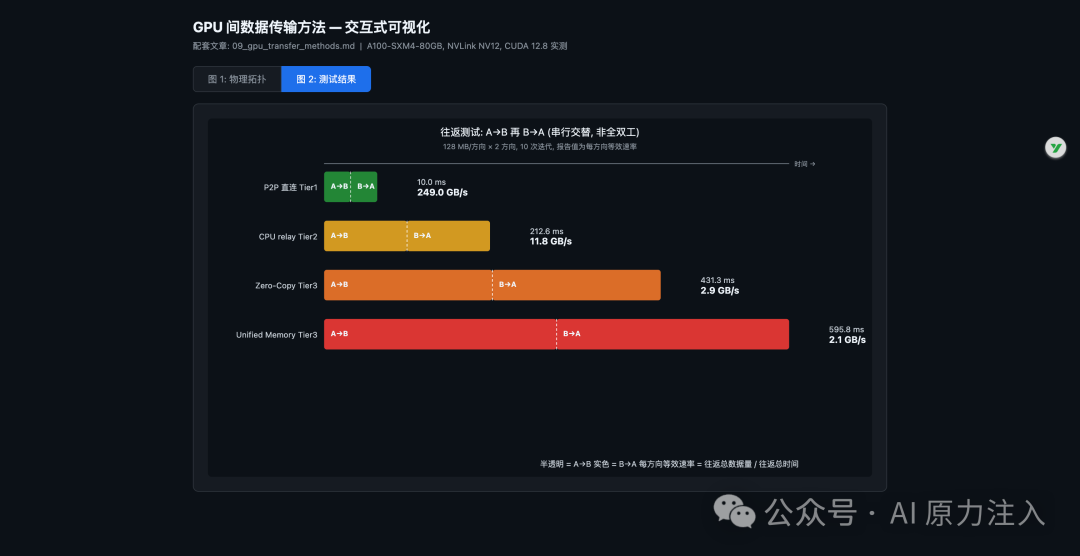Click the 595.8 ms value
The image size is (1080, 556).
coord(846,329)
